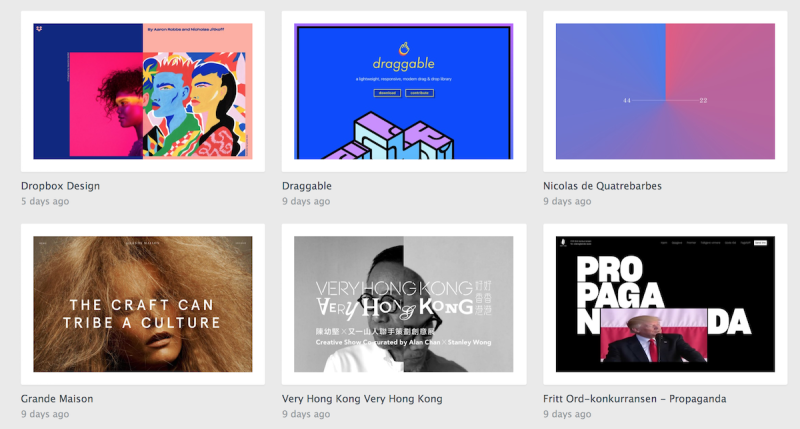Screen dimensions: 800x429
Task: Click the '5 days ago' timestamp
Action: (45, 201)
